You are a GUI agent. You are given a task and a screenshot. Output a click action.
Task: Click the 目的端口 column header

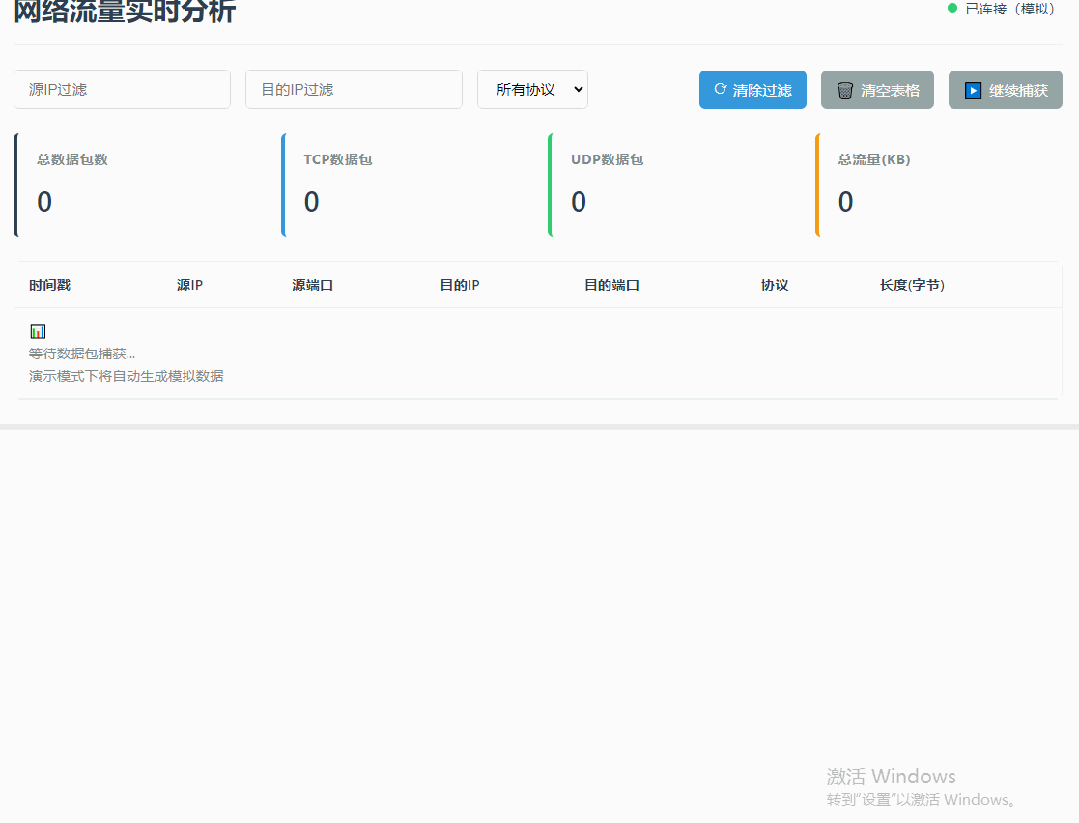(x=611, y=285)
